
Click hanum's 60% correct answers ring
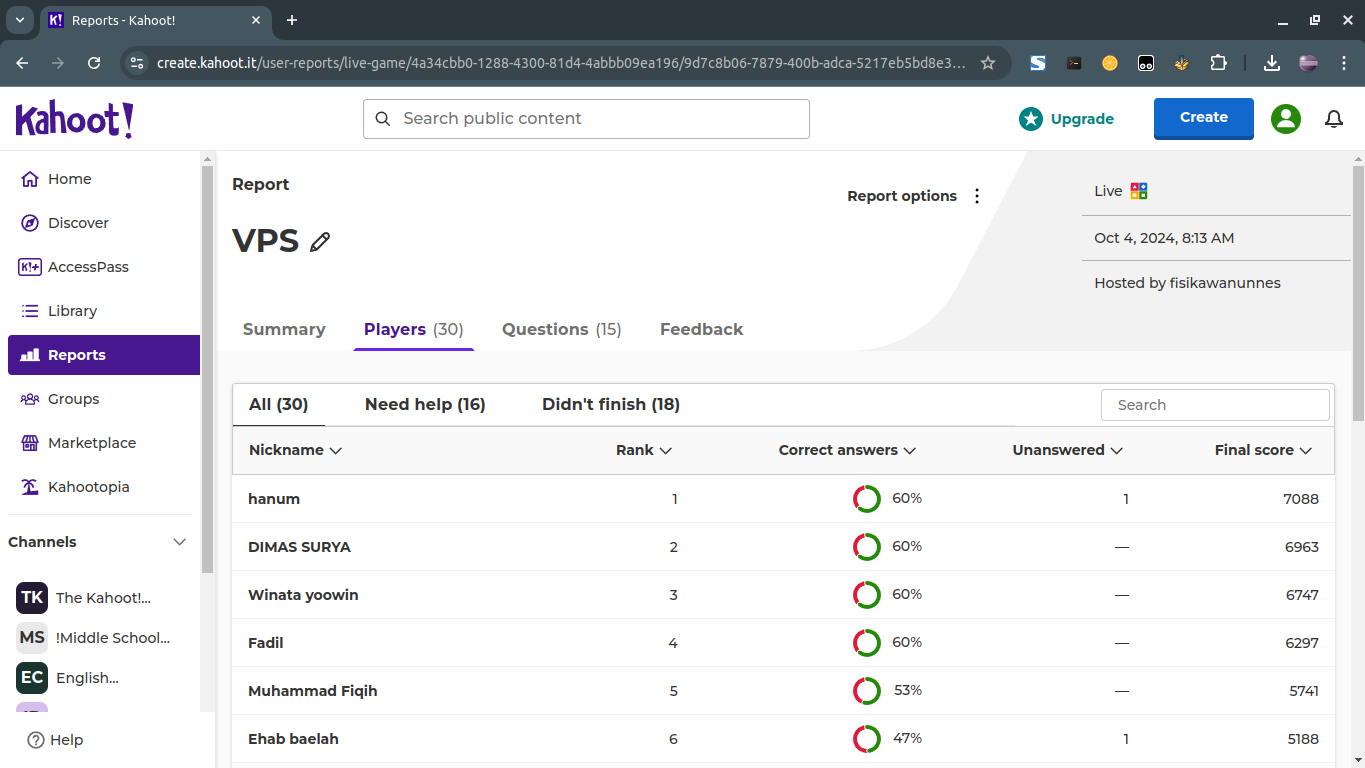click(867, 499)
